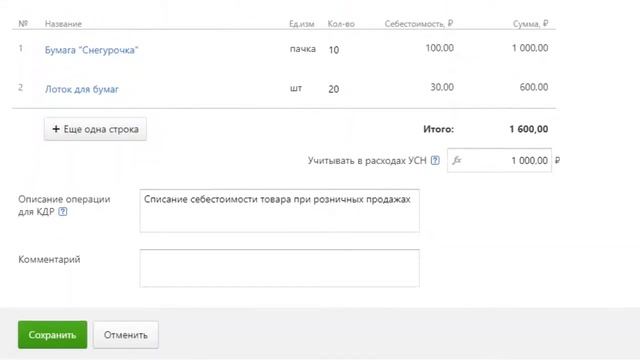
Task: Click the Сумма column header
Action: click(531, 24)
